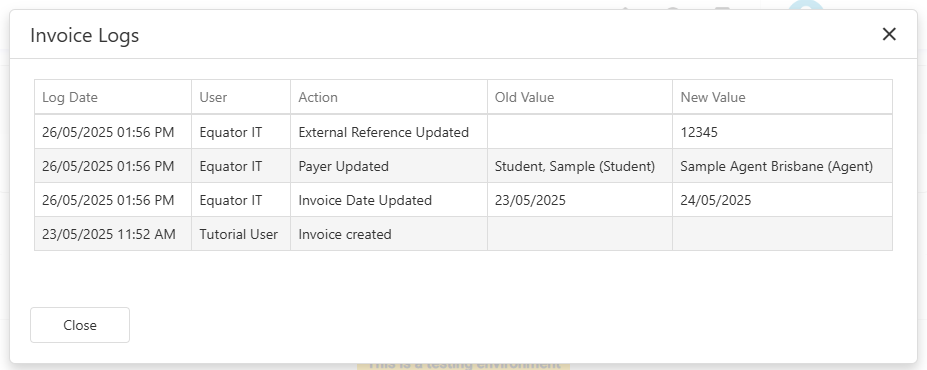Image resolution: width=927 pixels, height=370 pixels.
Task: Click the Invoice Logs dialog title
Action: coord(85,35)
